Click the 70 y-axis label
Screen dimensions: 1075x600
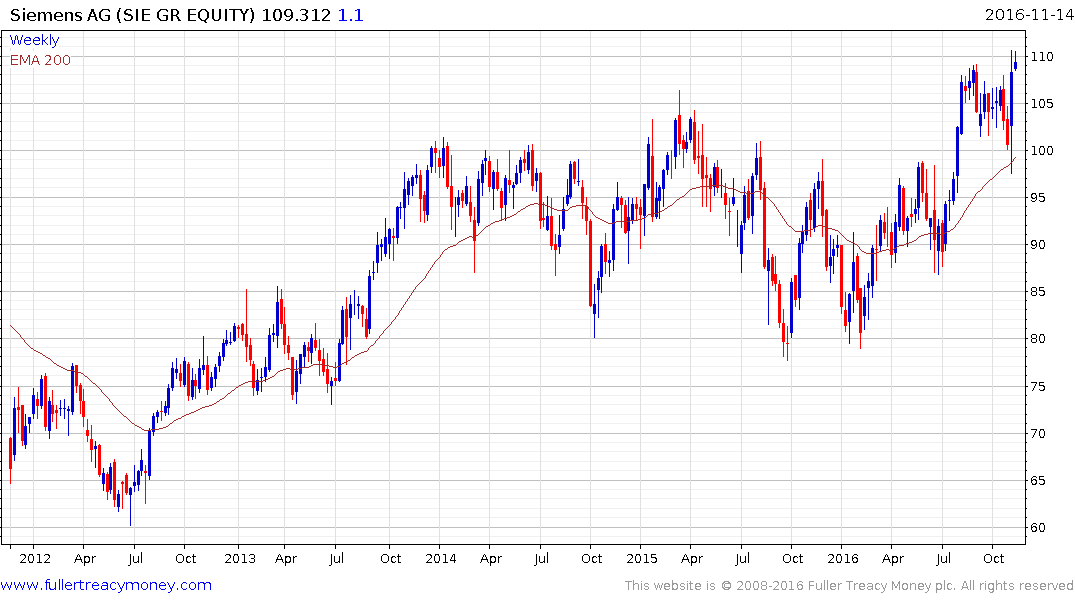point(1039,433)
